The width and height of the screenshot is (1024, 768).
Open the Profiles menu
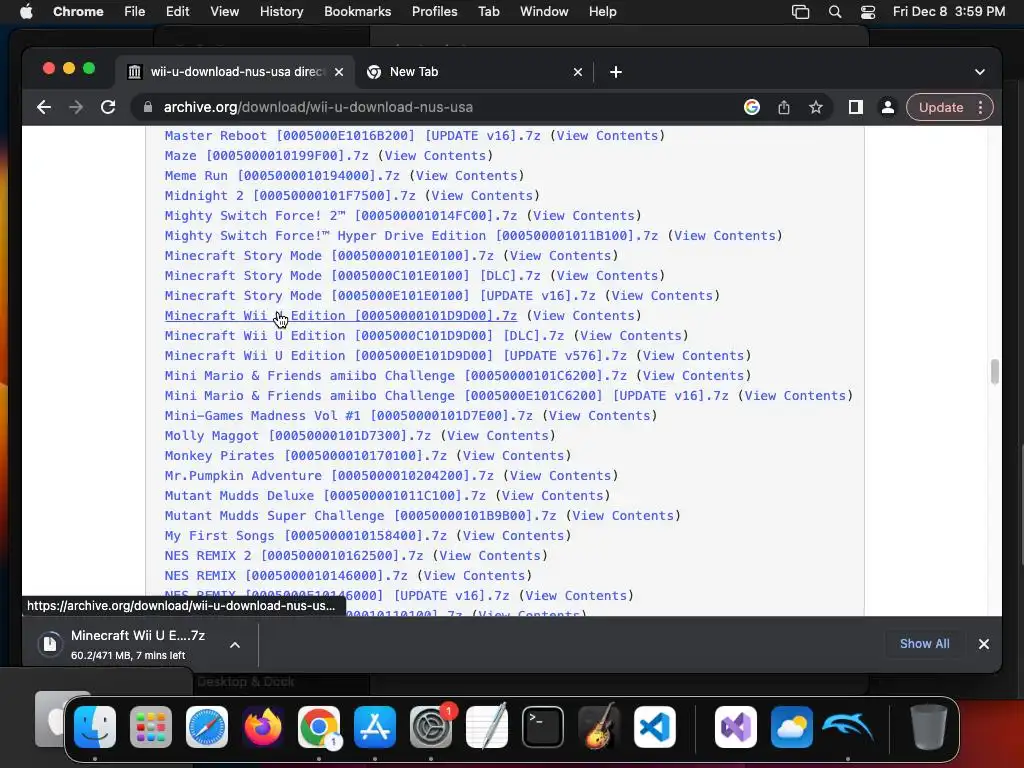[x=434, y=12]
